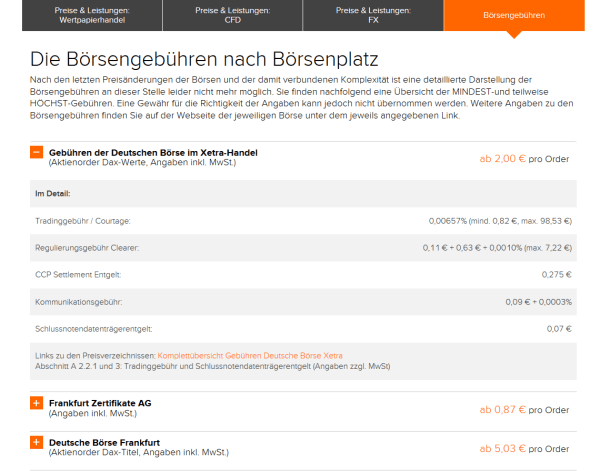Click the 0,275 € value
Image resolution: width=610 pixels, height=471 pixels.
(x=557, y=275)
